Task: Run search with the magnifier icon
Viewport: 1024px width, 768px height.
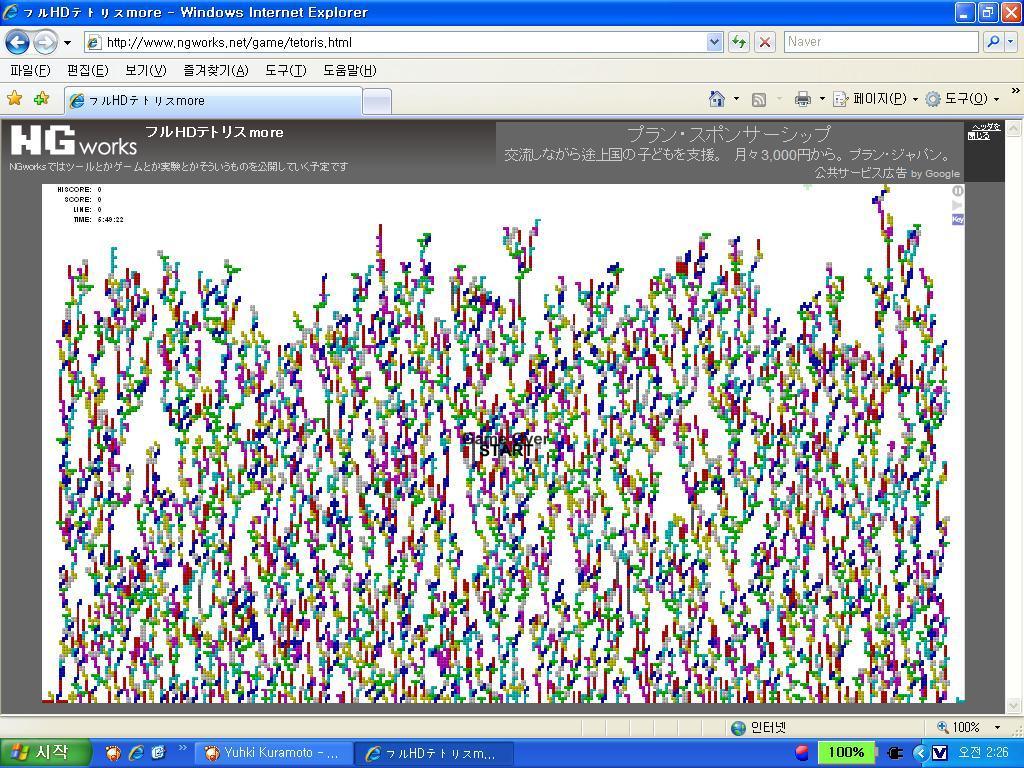Action: click(x=992, y=42)
